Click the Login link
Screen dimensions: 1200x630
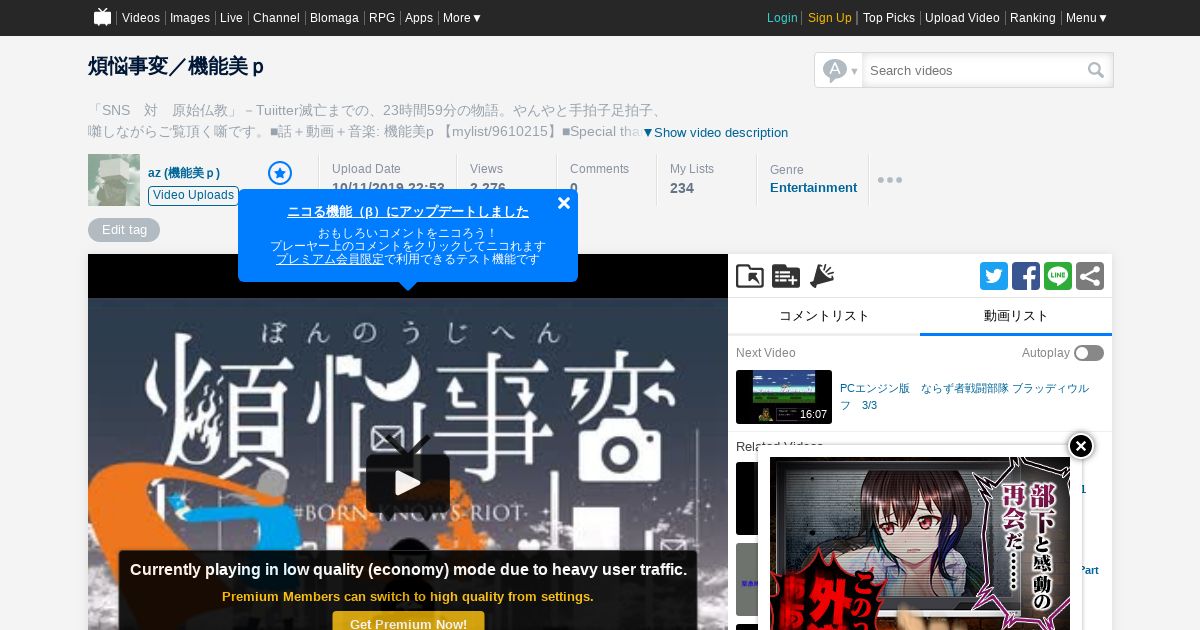tap(782, 18)
